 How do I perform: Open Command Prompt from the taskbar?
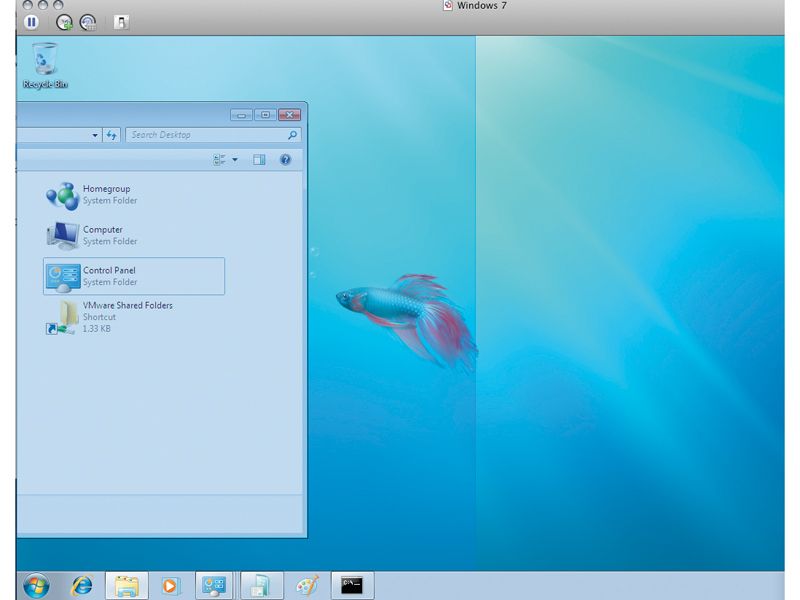pyautogui.click(x=350, y=587)
